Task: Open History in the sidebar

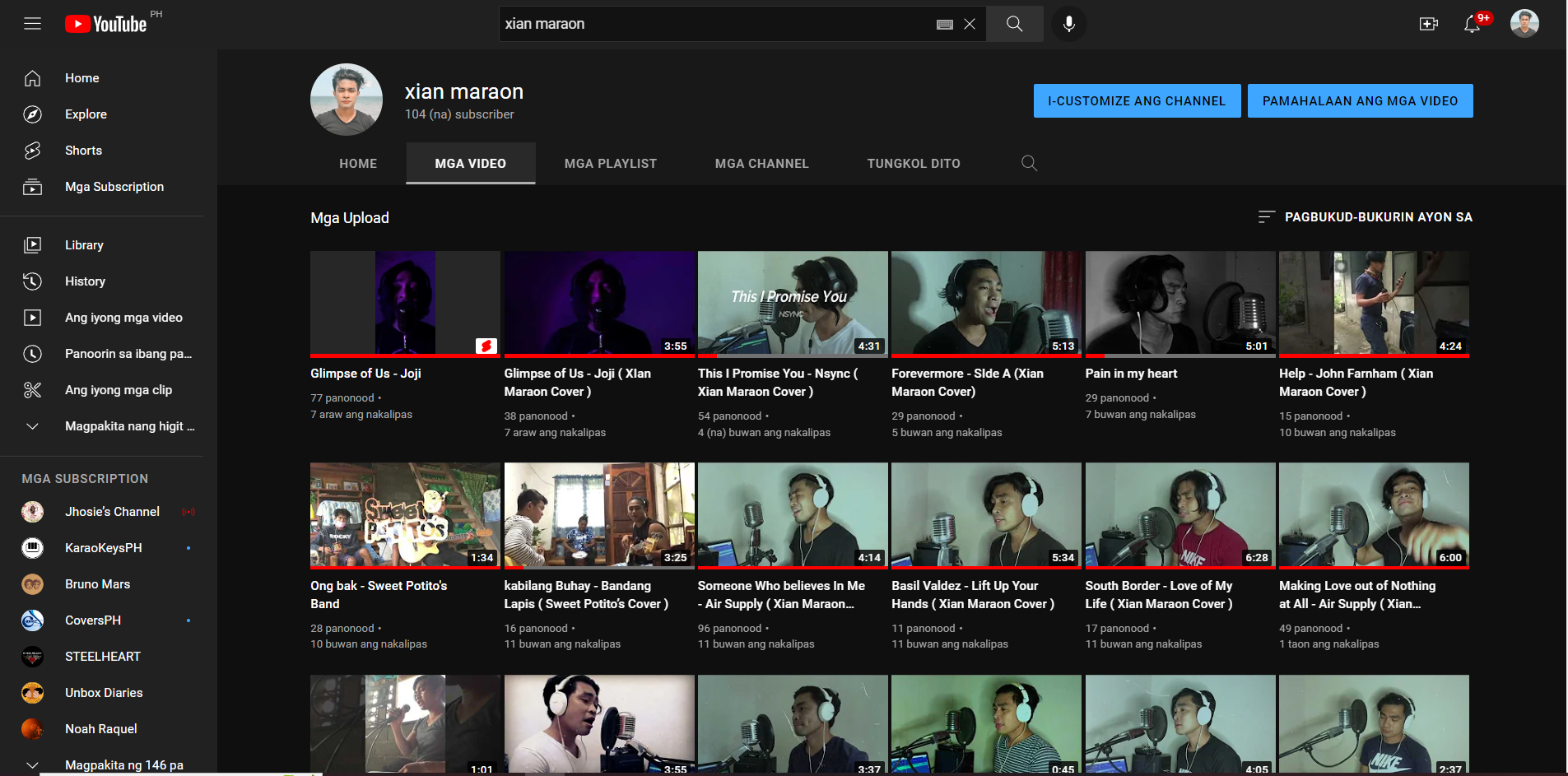Action: point(109,281)
